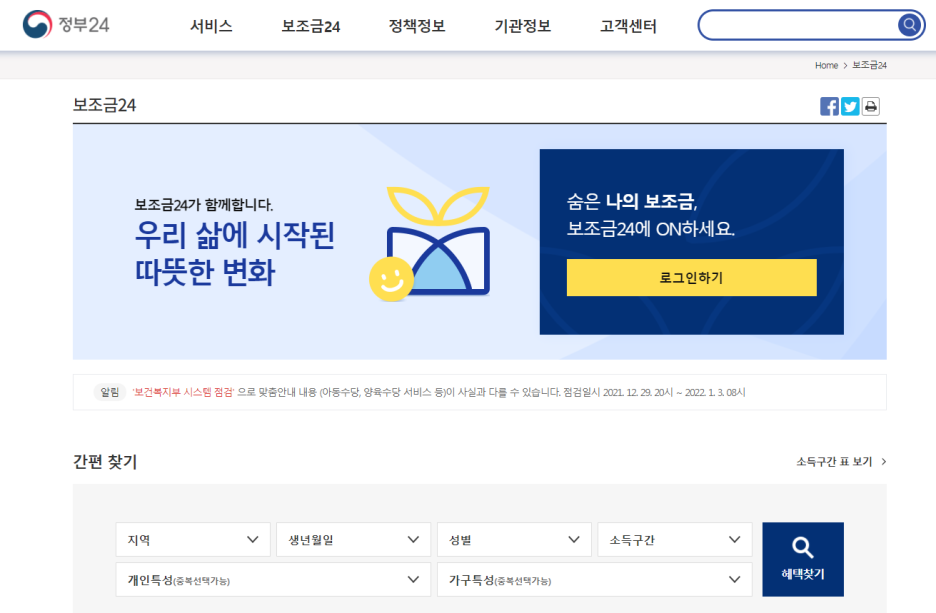
Task: Expand the 성별 dropdown
Action: pos(514,540)
